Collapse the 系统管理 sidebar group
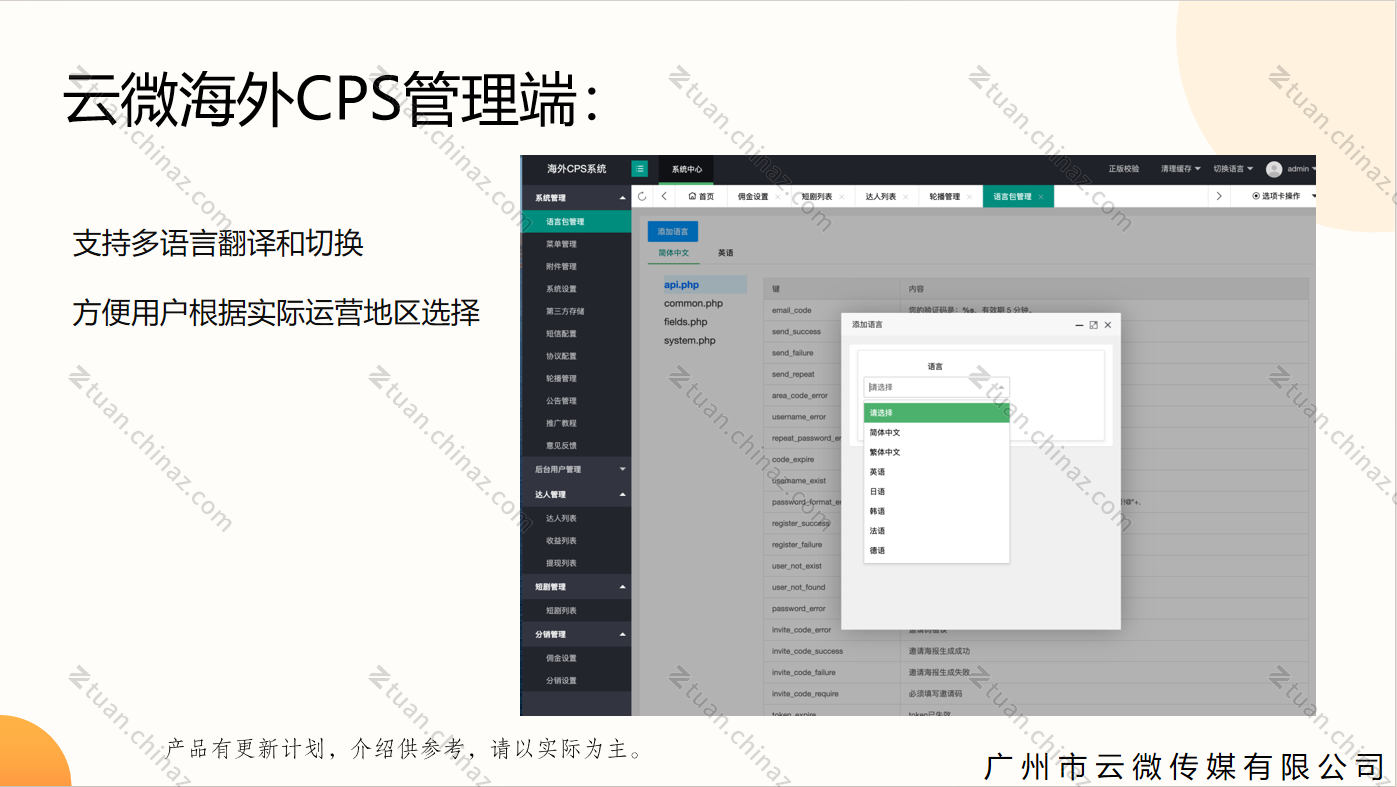The image size is (1397, 787). (577, 198)
